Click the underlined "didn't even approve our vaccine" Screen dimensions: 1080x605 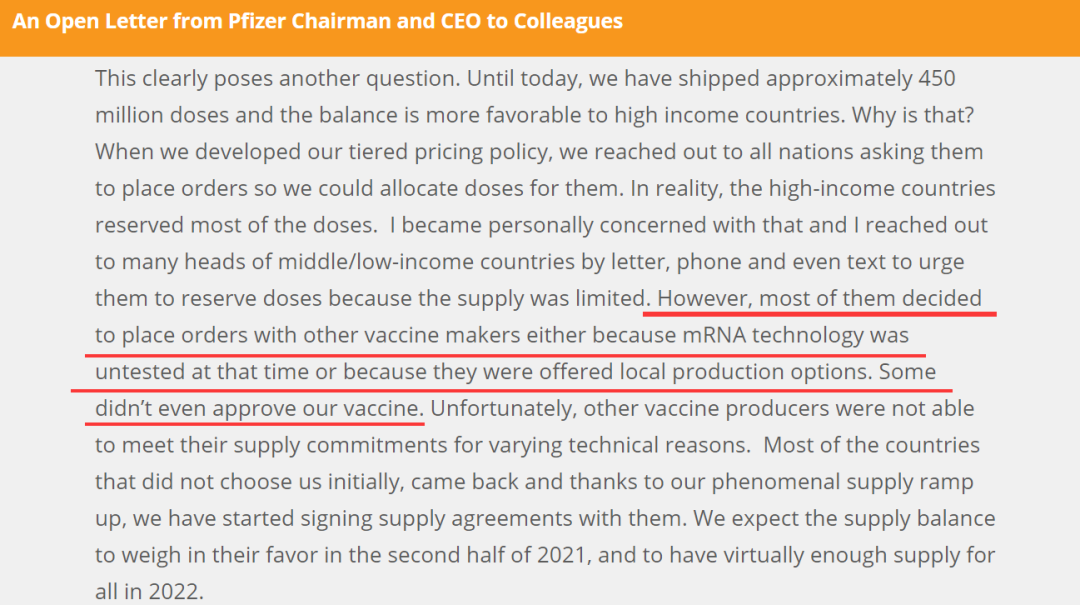click(260, 408)
